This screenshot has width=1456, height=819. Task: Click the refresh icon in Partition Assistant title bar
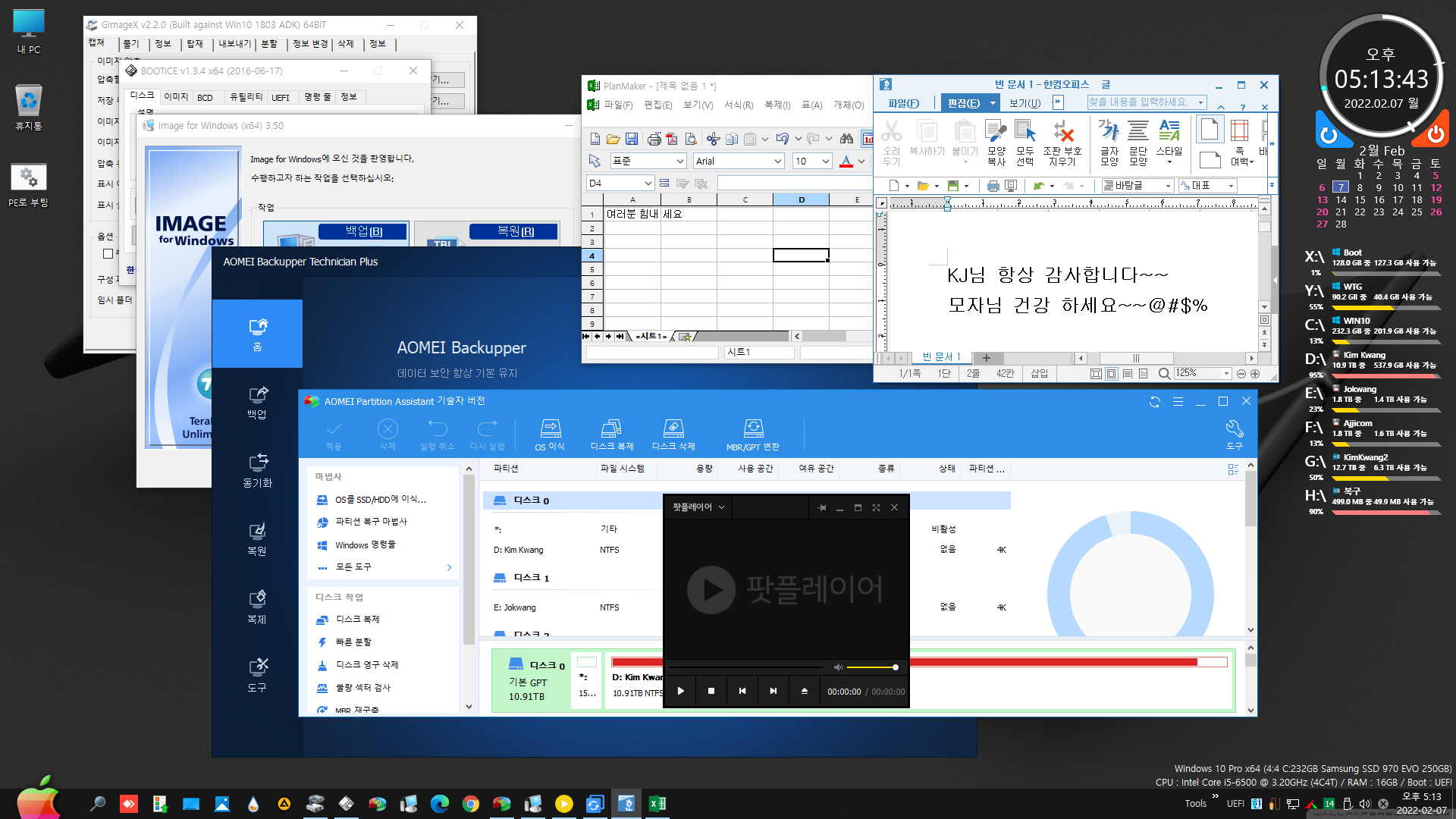point(1155,402)
